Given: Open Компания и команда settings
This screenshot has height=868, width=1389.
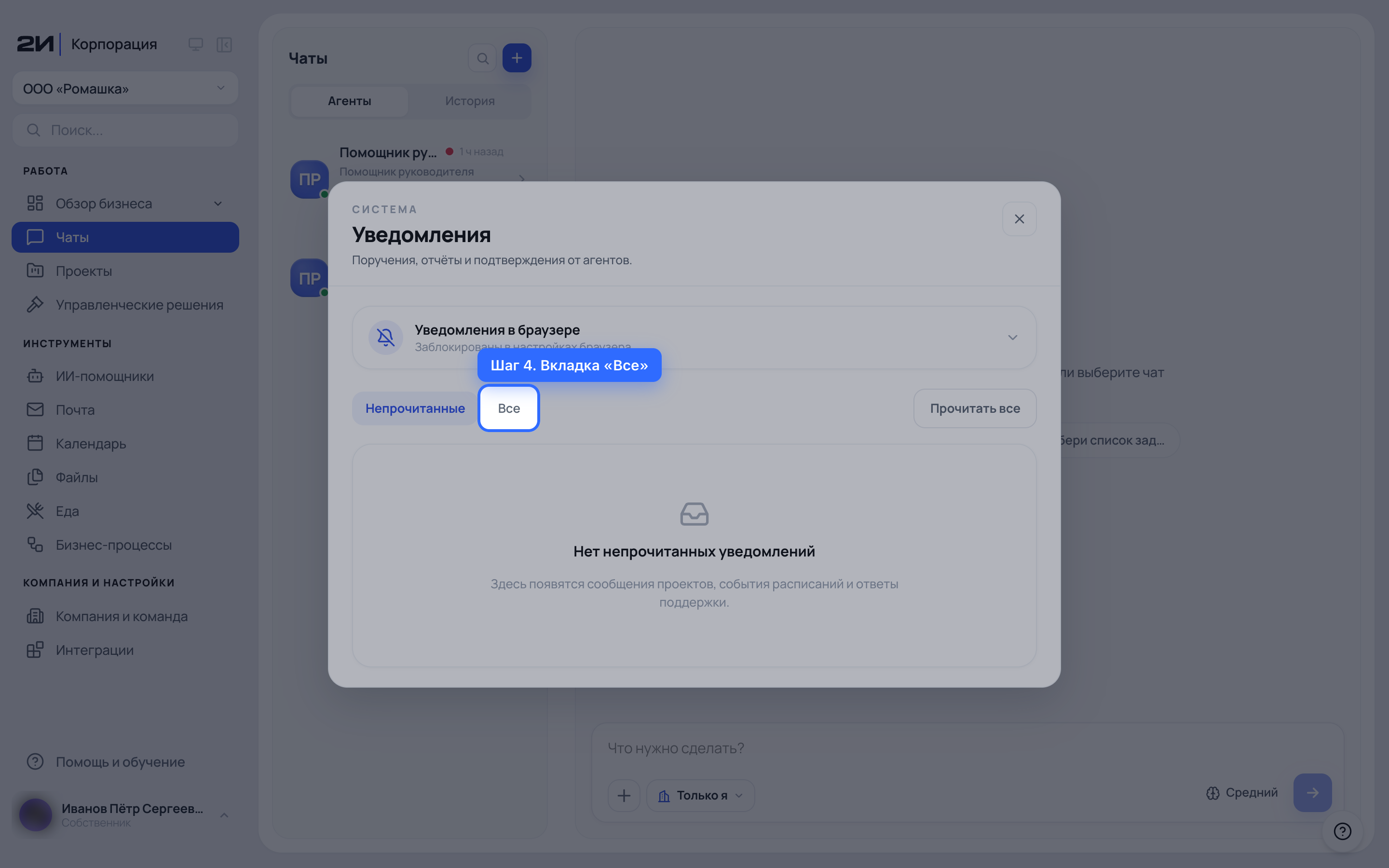Looking at the screenshot, I should click(125, 616).
